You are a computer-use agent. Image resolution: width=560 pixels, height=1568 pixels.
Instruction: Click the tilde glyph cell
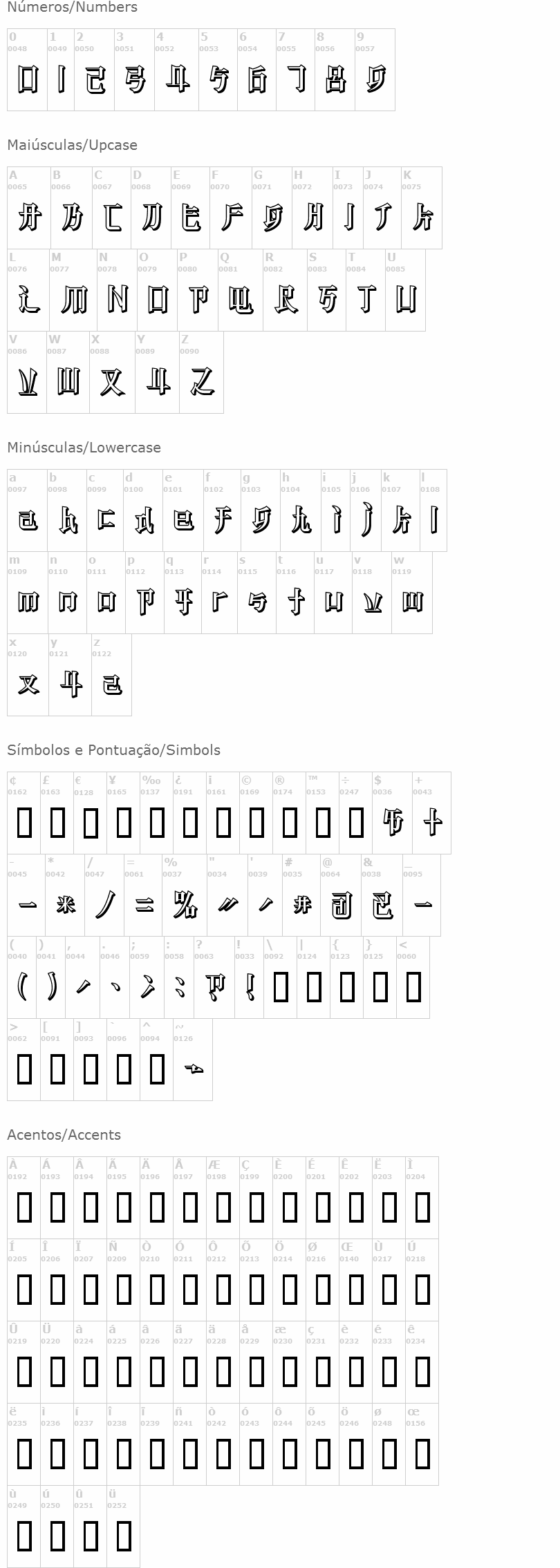(x=193, y=1060)
